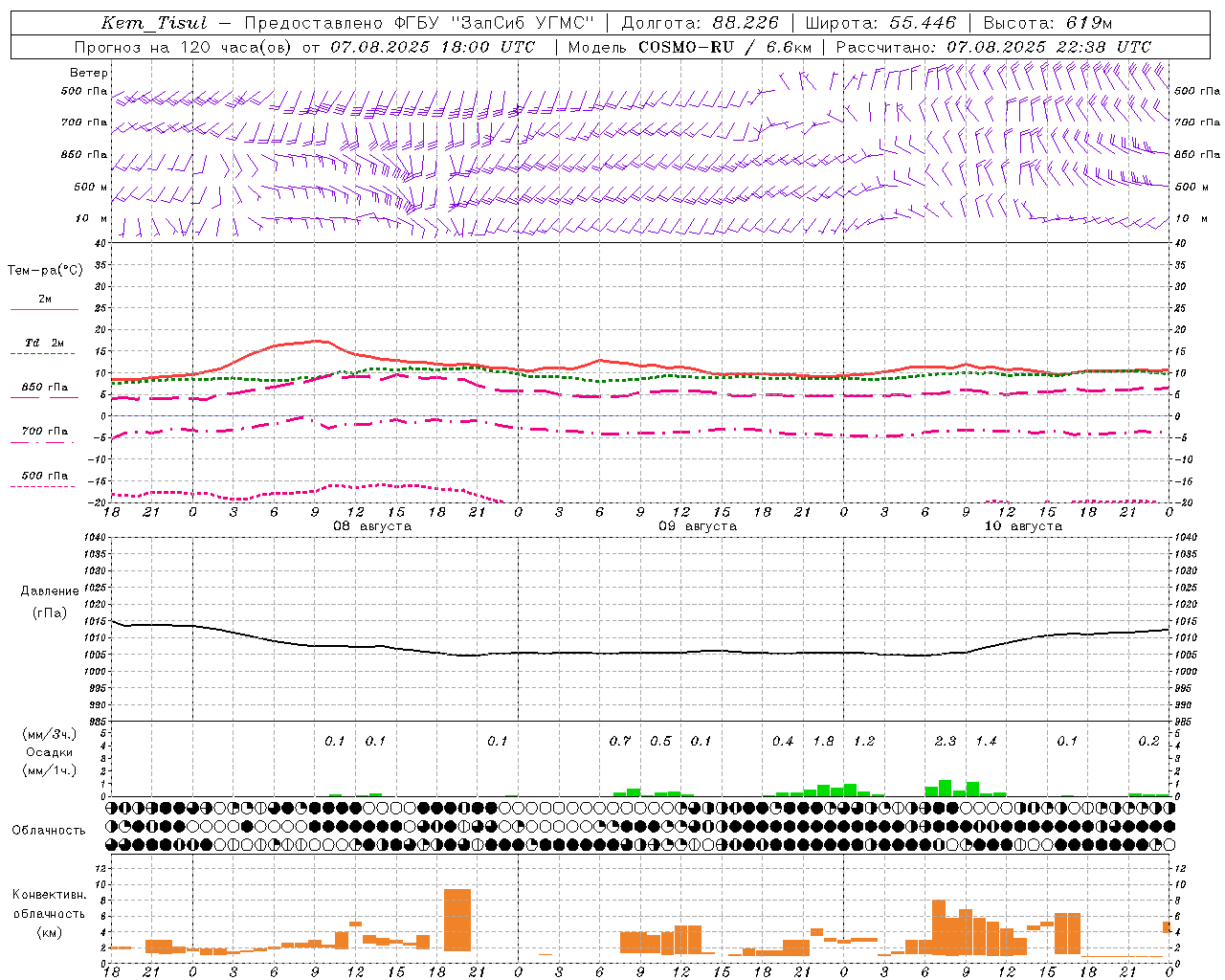Click the 0.4 precipitation total value

point(783,742)
